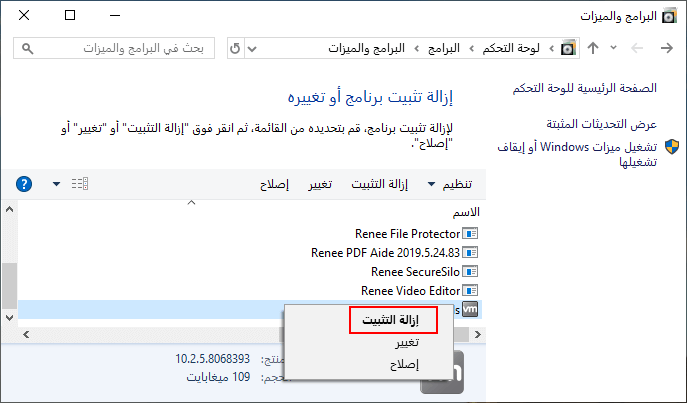This screenshot has width=687, height=403.
Task: Click the search magnifier icon
Action: 27,49
